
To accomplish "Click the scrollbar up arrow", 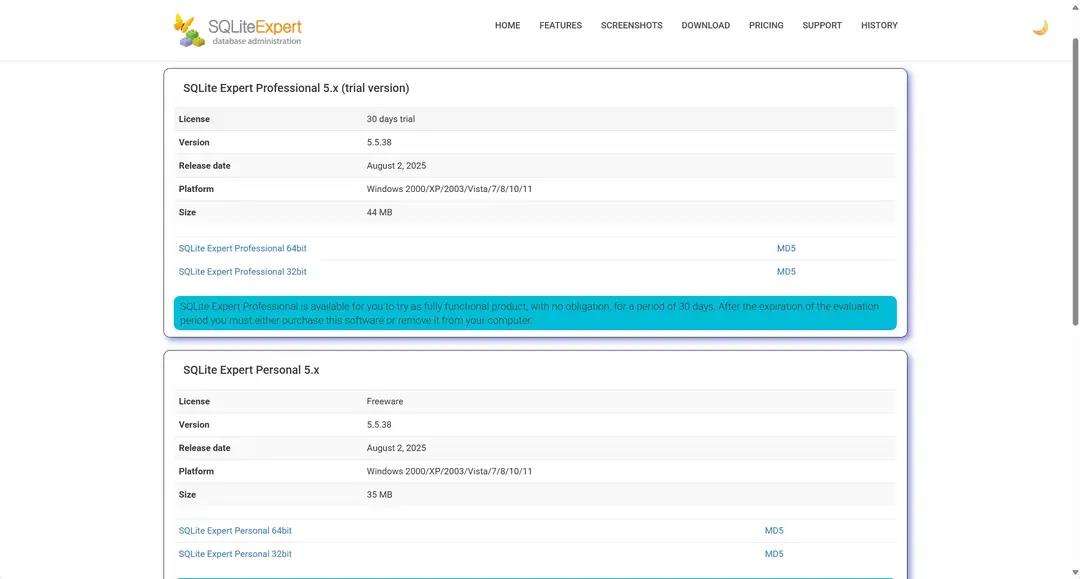I will 1074,6.
